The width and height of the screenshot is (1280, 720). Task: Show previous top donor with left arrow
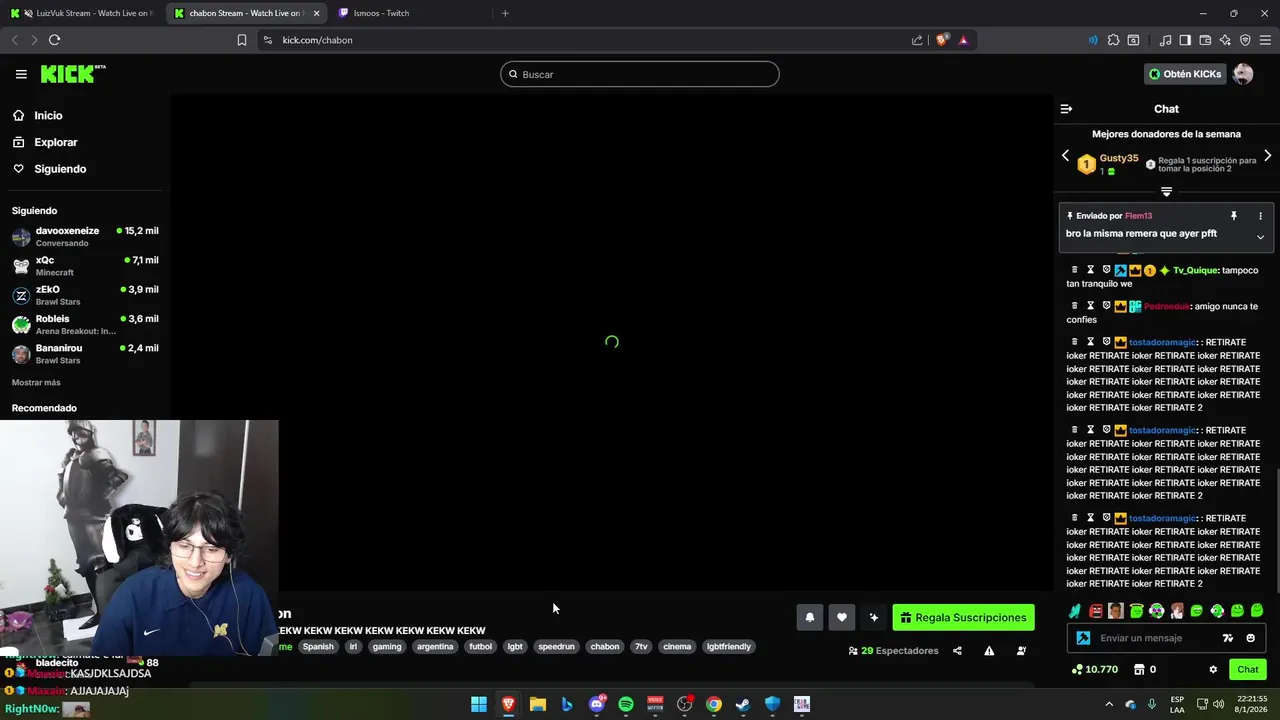tap(1065, 156)
